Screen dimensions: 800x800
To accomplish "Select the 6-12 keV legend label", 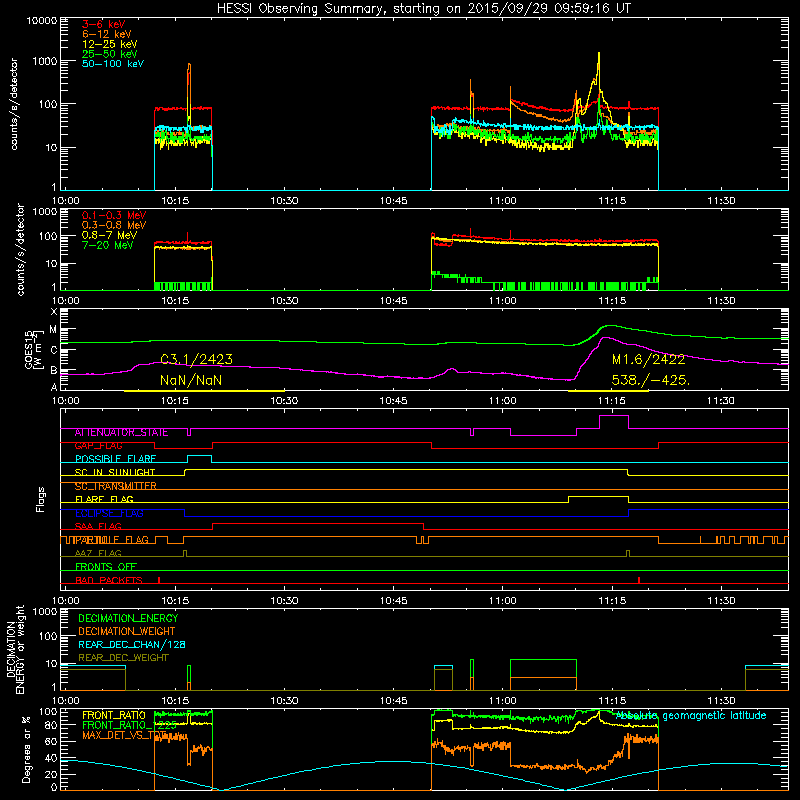I will (107, 34).
